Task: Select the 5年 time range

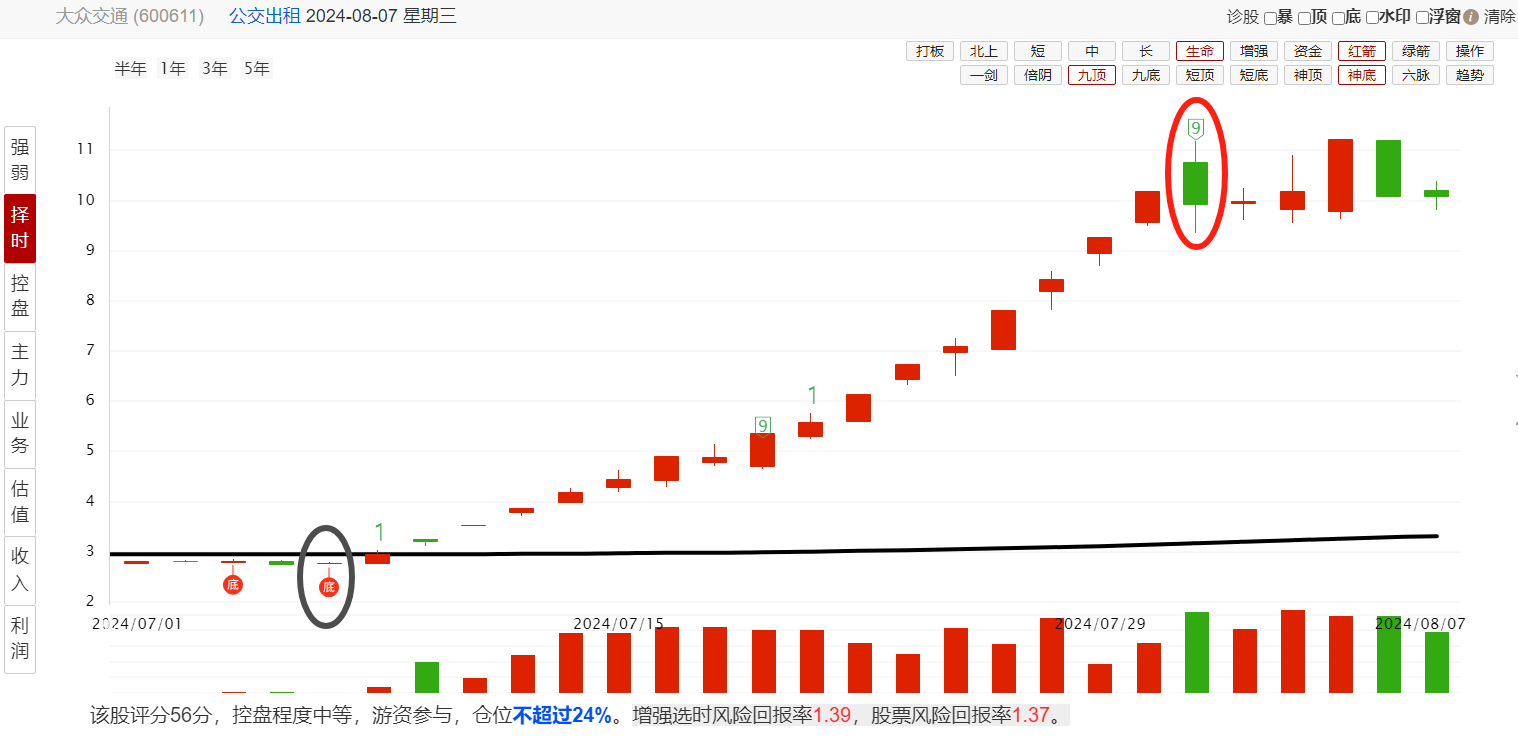Action: pos(257,68)
